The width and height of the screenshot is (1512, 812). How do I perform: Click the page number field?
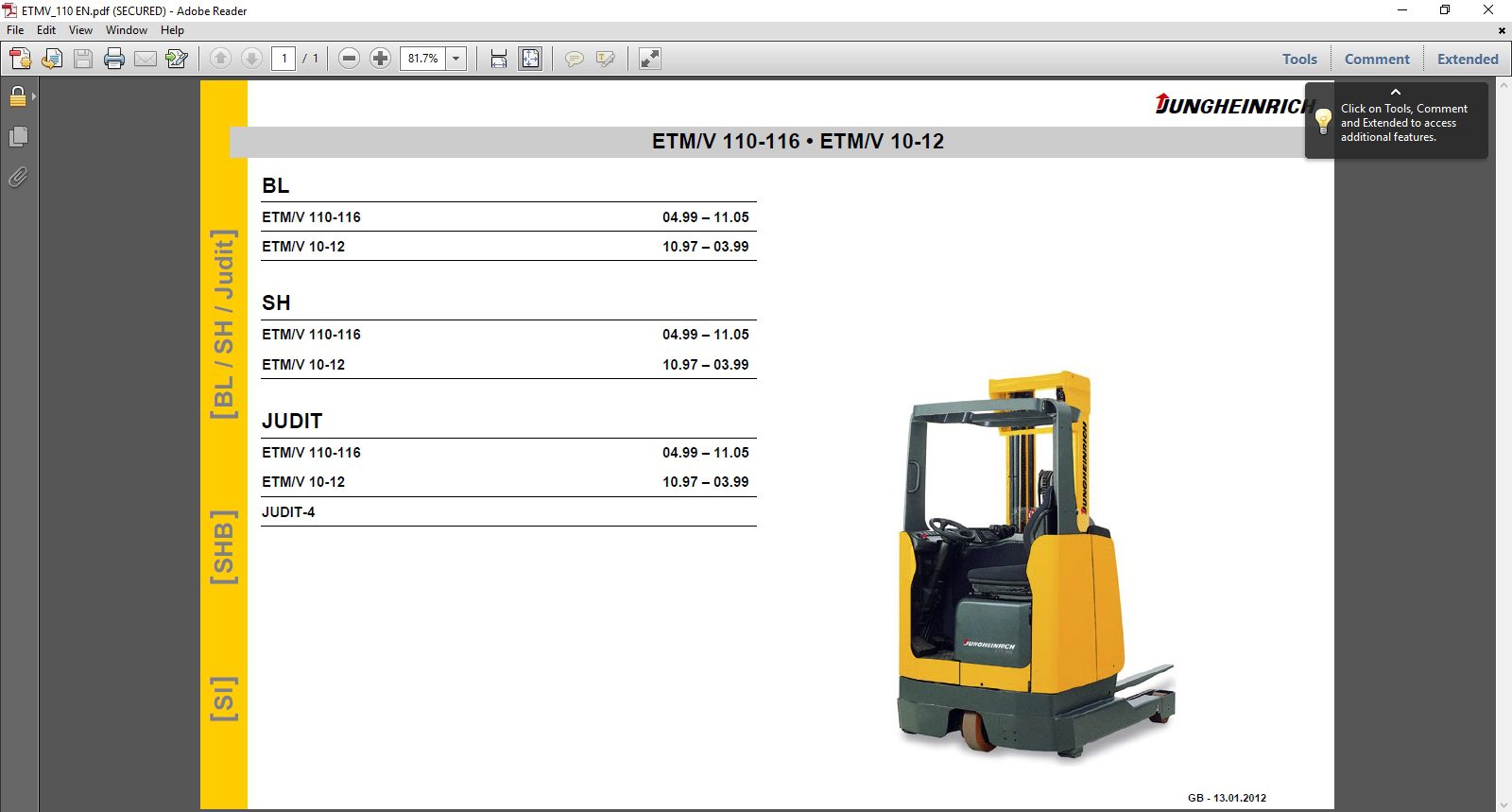click(x=283, y=59)
